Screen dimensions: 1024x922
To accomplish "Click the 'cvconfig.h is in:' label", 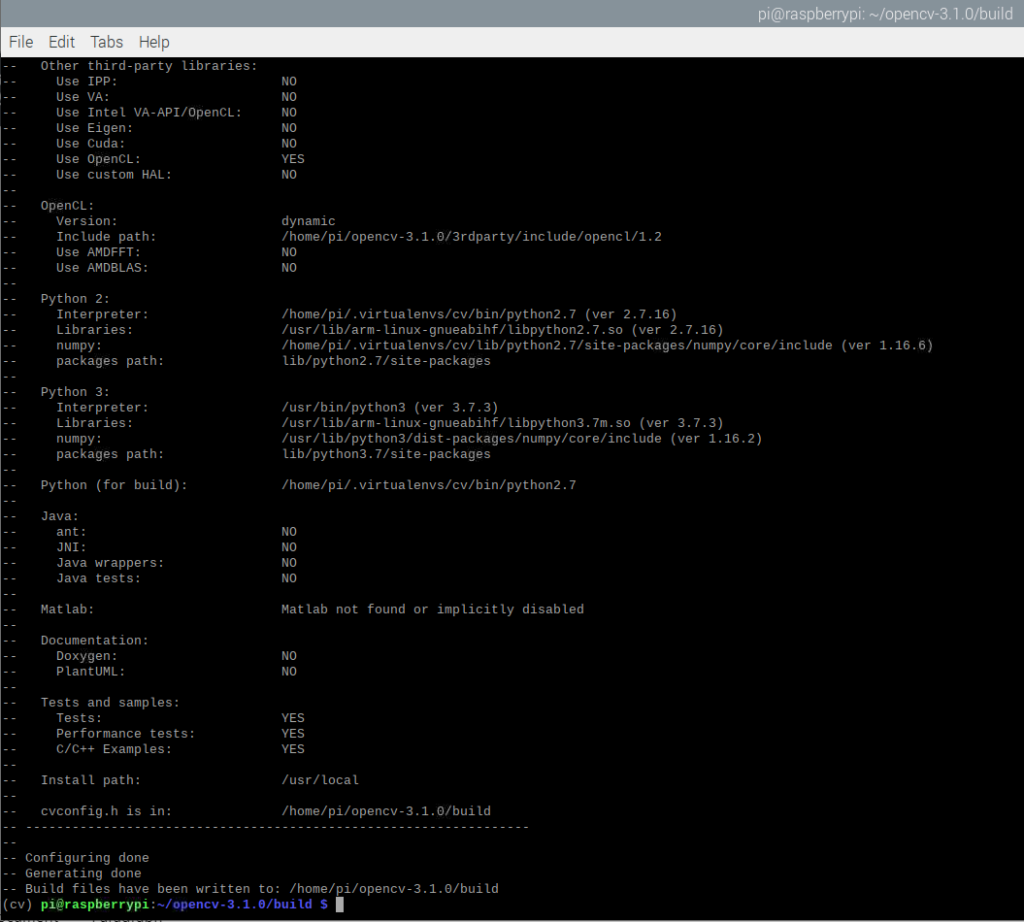I will pyautogui.click(x=106, y=812).
